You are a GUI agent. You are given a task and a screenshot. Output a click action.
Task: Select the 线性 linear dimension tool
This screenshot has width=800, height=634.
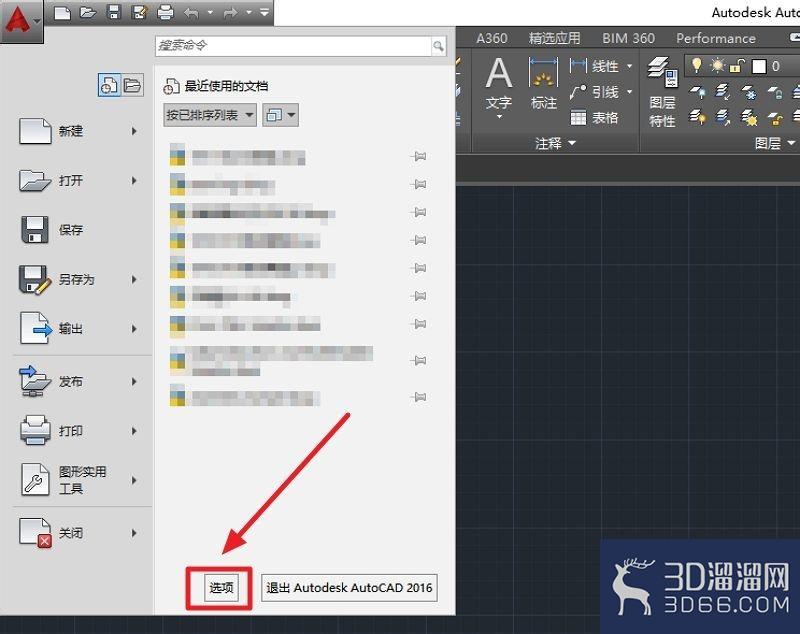[x=594, y=66]
